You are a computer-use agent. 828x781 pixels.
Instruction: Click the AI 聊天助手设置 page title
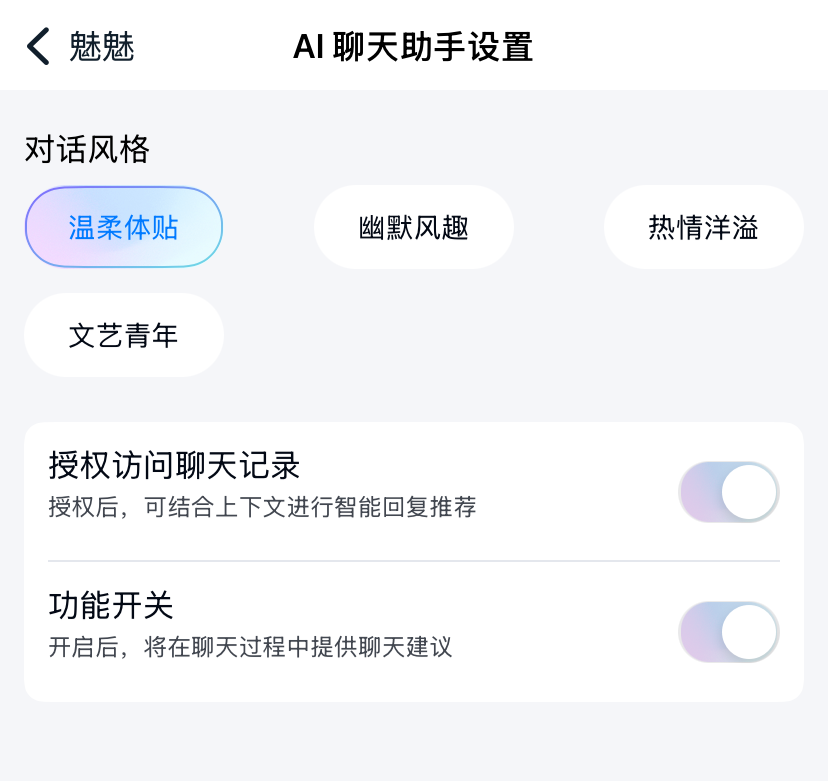pyautogui.click(x=413, y=47)
